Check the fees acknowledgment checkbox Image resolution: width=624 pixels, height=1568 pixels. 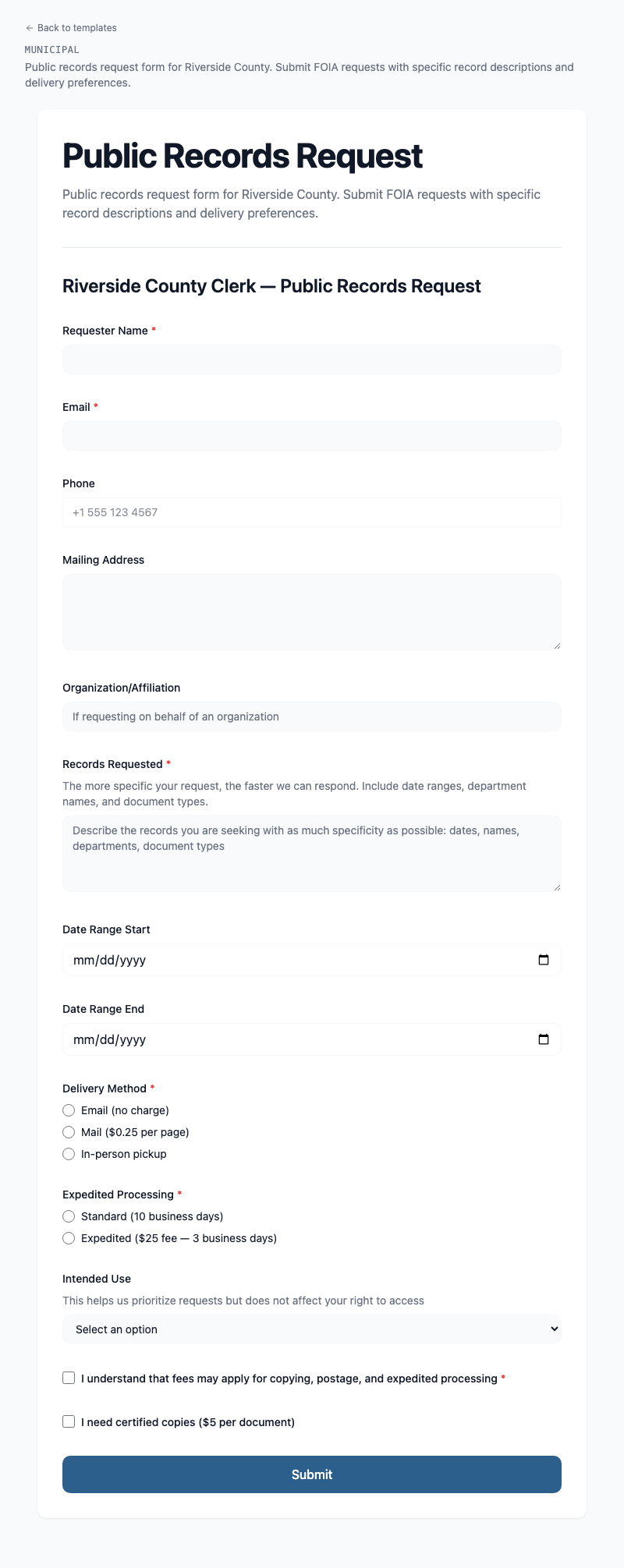pyautogui.click(x=69, y=1379)
